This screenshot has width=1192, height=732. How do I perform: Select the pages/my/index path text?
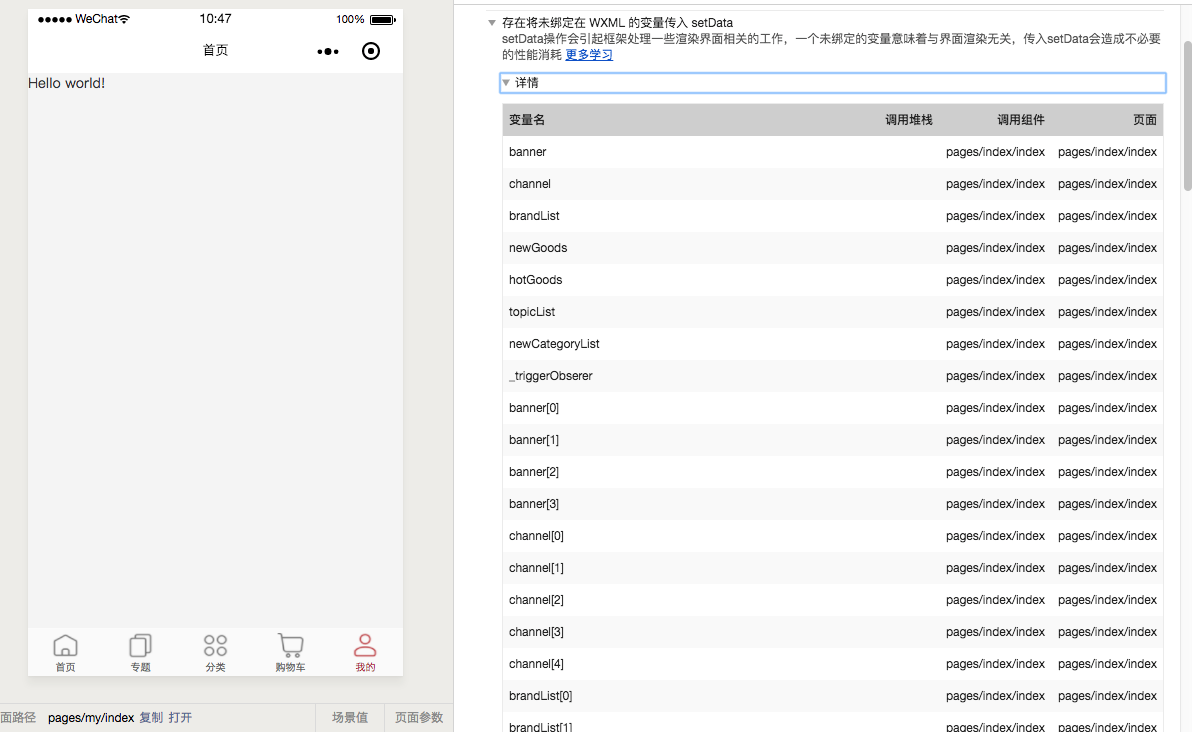(x=91, y=717)
